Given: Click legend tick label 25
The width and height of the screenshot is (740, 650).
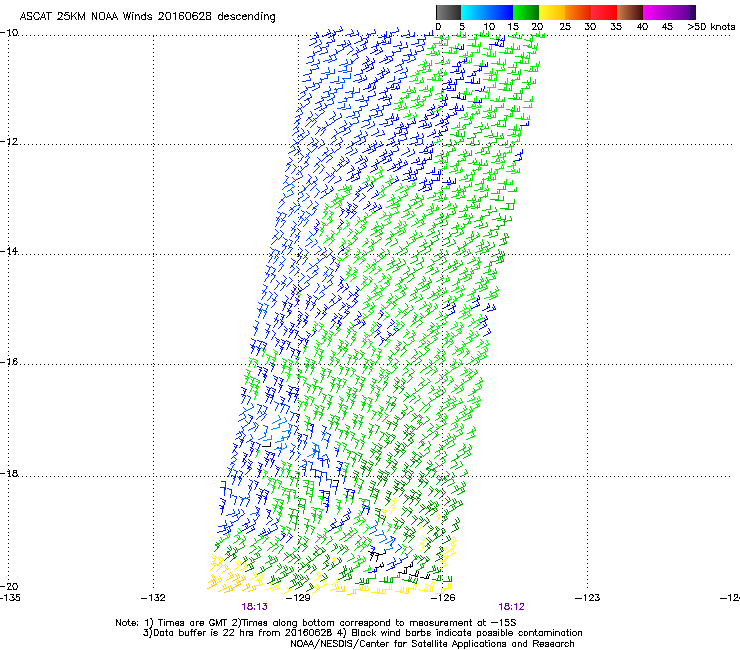Looking at the screenshot, I should [565, 27].
